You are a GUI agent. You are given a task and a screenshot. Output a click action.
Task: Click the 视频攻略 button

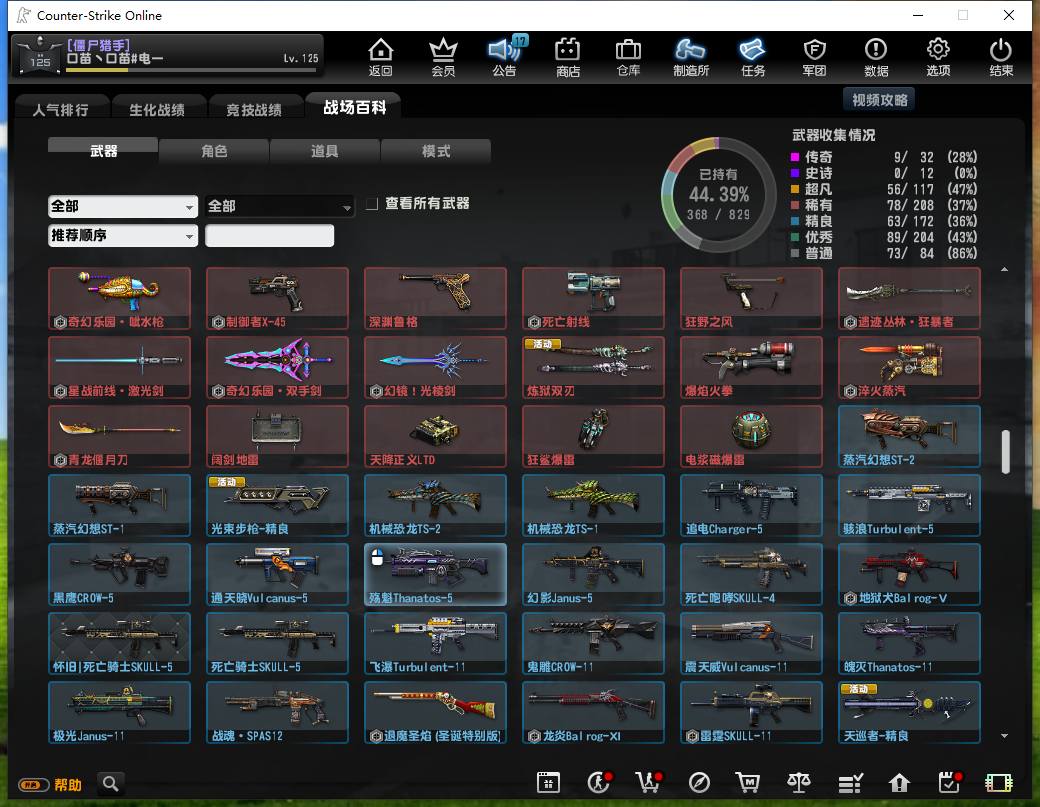(x=879, y=100)
